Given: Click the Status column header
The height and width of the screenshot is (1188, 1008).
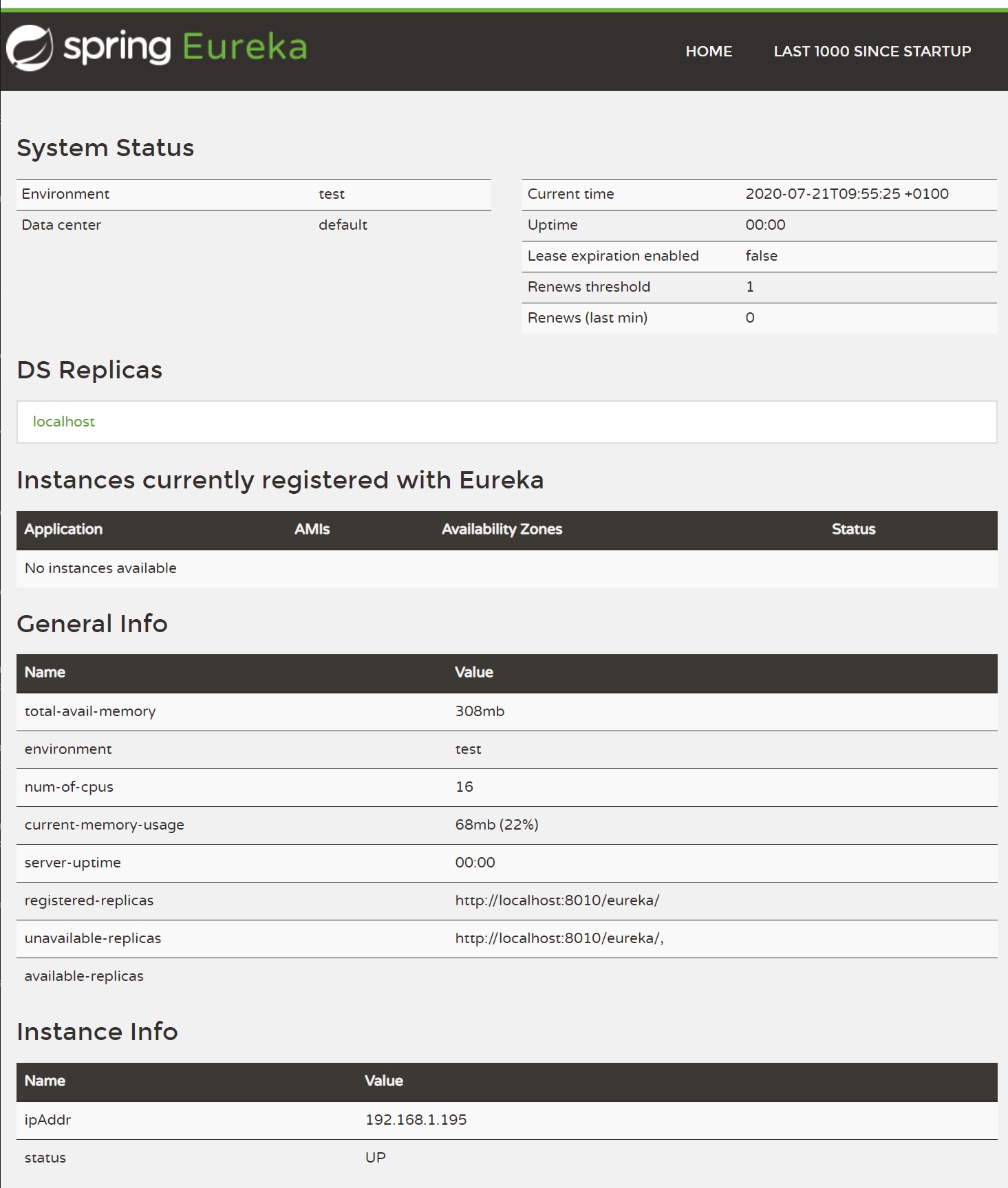Looking at the screenshot, I should (x=853, y=530).
